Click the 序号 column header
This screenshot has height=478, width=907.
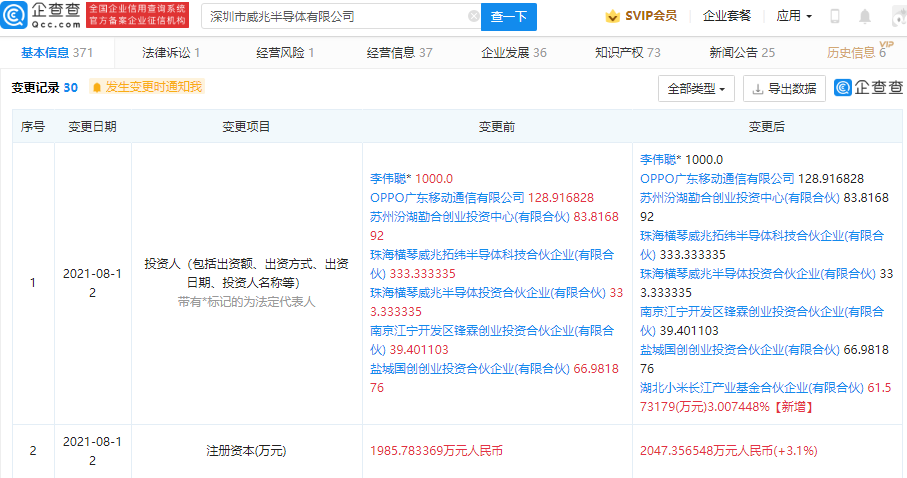click(32, 126)
